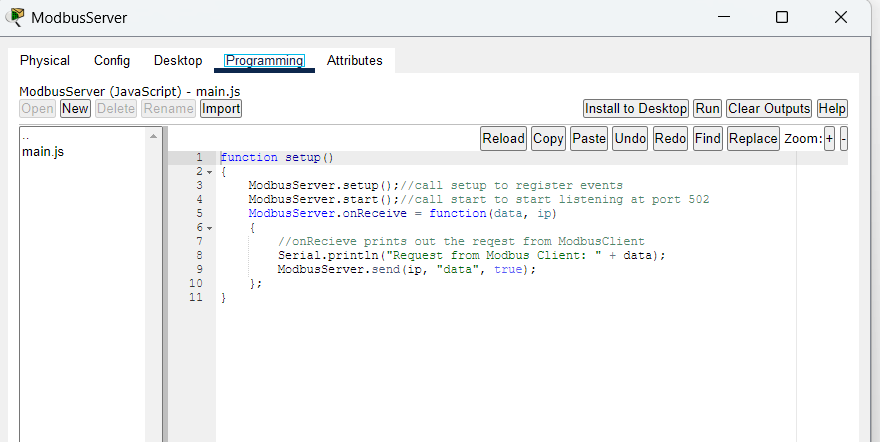Increase editor zoom with plus
Viewport: 880px width, 442px height.
829,139
